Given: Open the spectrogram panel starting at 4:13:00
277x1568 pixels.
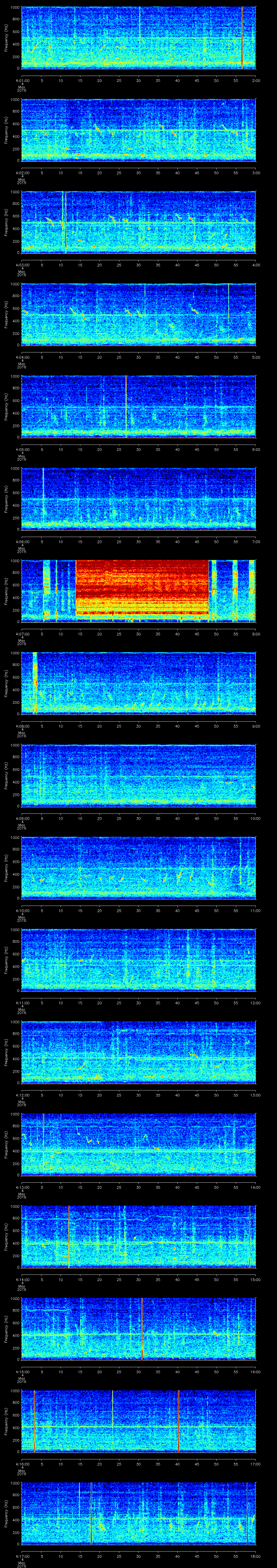Looking at the screenshot, I should tap(139, 1144).
